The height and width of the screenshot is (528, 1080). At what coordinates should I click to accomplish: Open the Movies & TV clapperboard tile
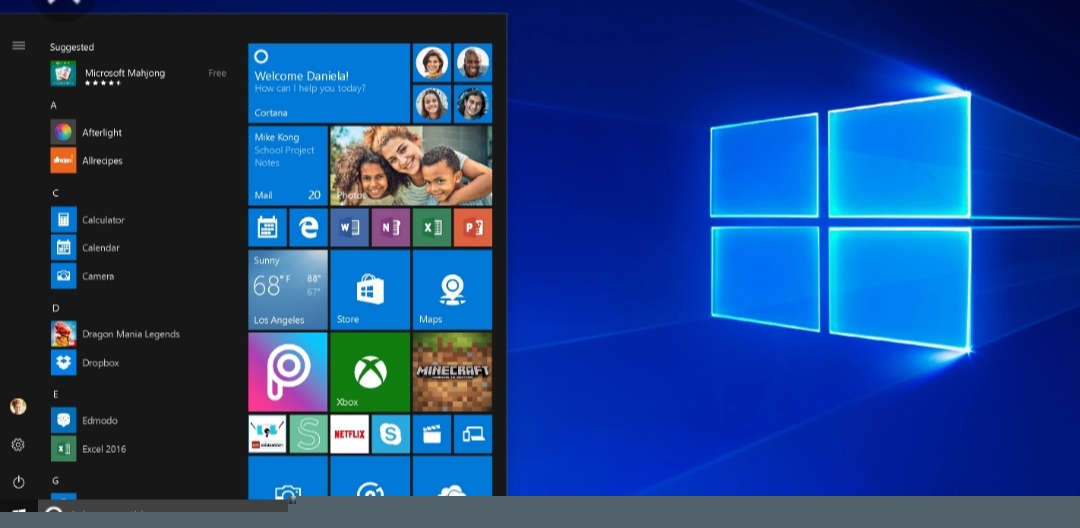(432, 434)
